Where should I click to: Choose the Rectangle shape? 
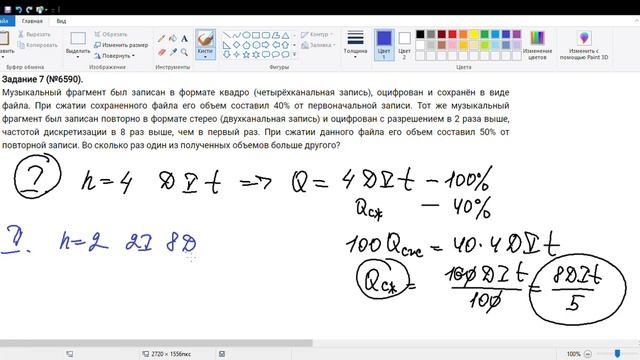(x=256, y=36)
